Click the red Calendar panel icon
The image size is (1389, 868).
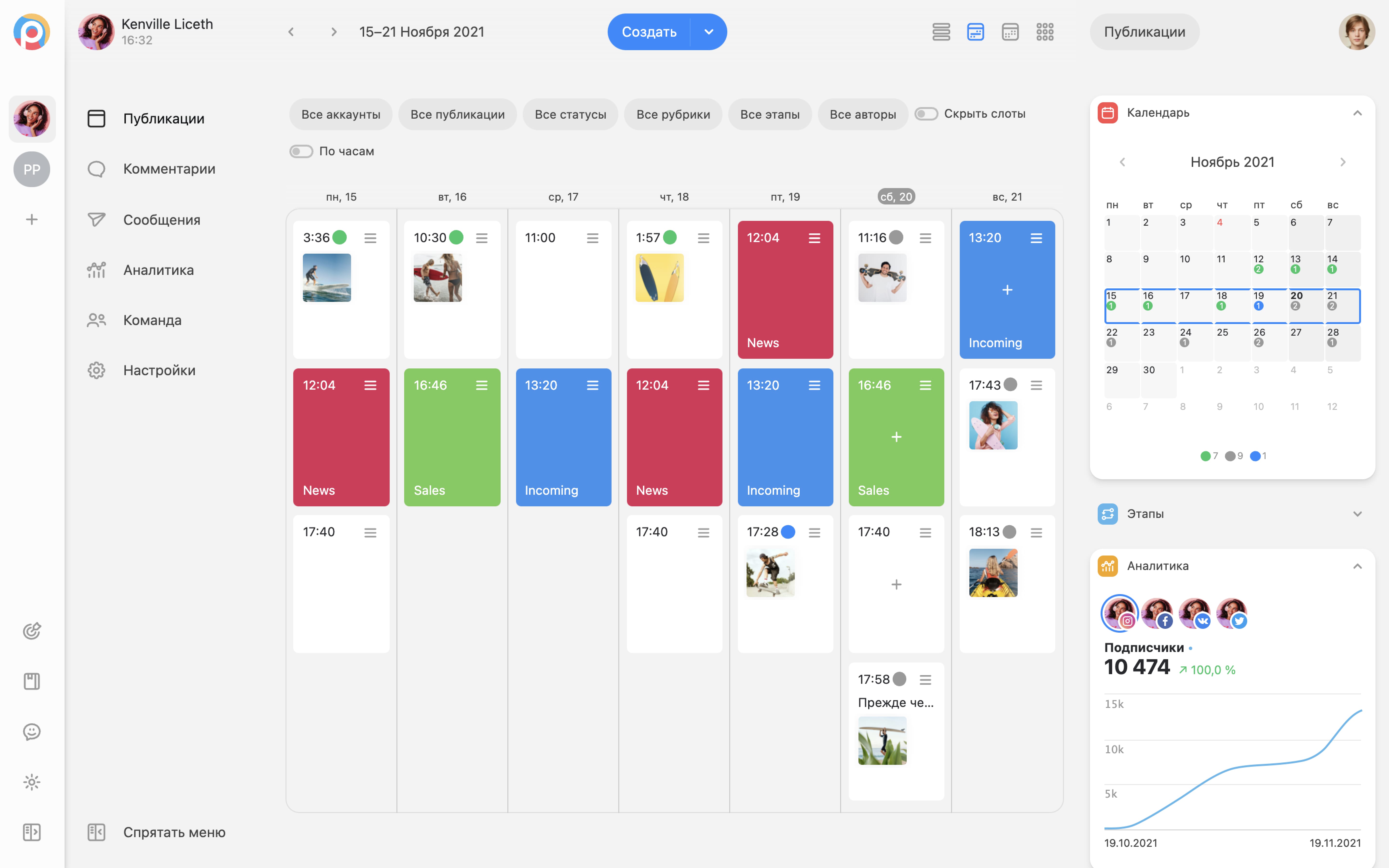point(1108,113)
